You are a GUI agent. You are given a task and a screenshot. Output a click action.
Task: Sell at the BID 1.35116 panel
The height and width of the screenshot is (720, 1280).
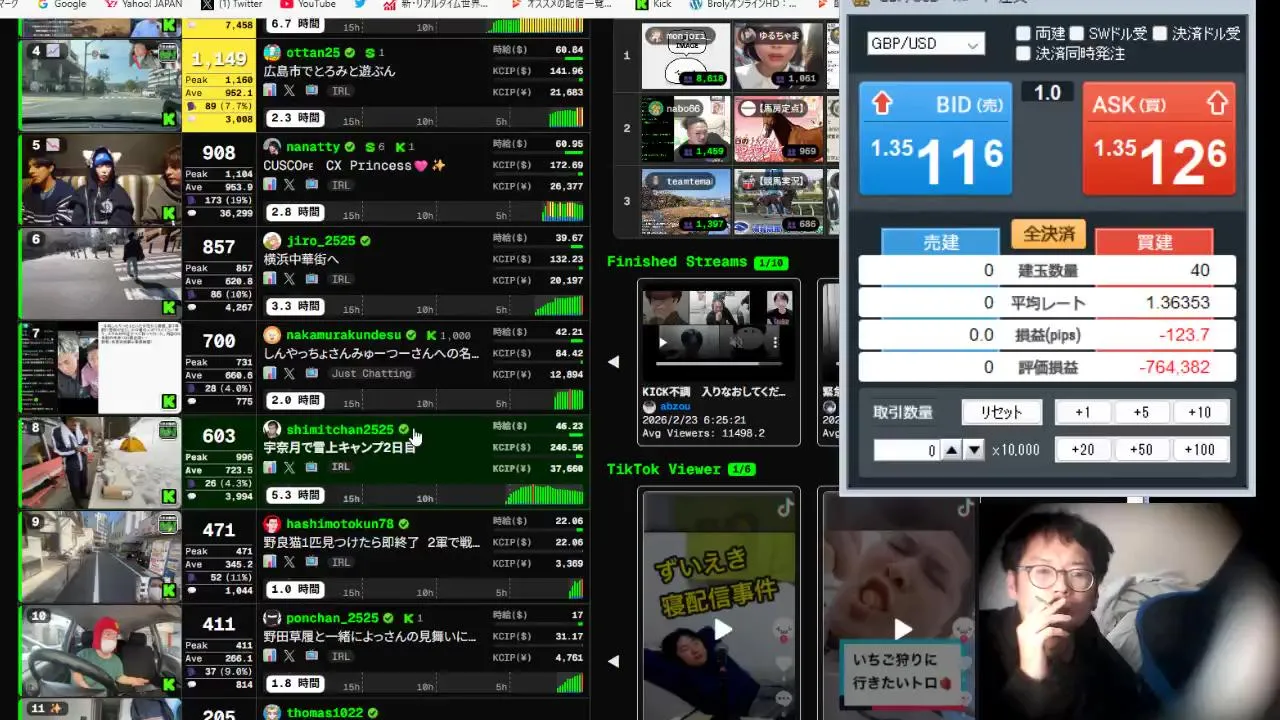(x=935, y=138)
